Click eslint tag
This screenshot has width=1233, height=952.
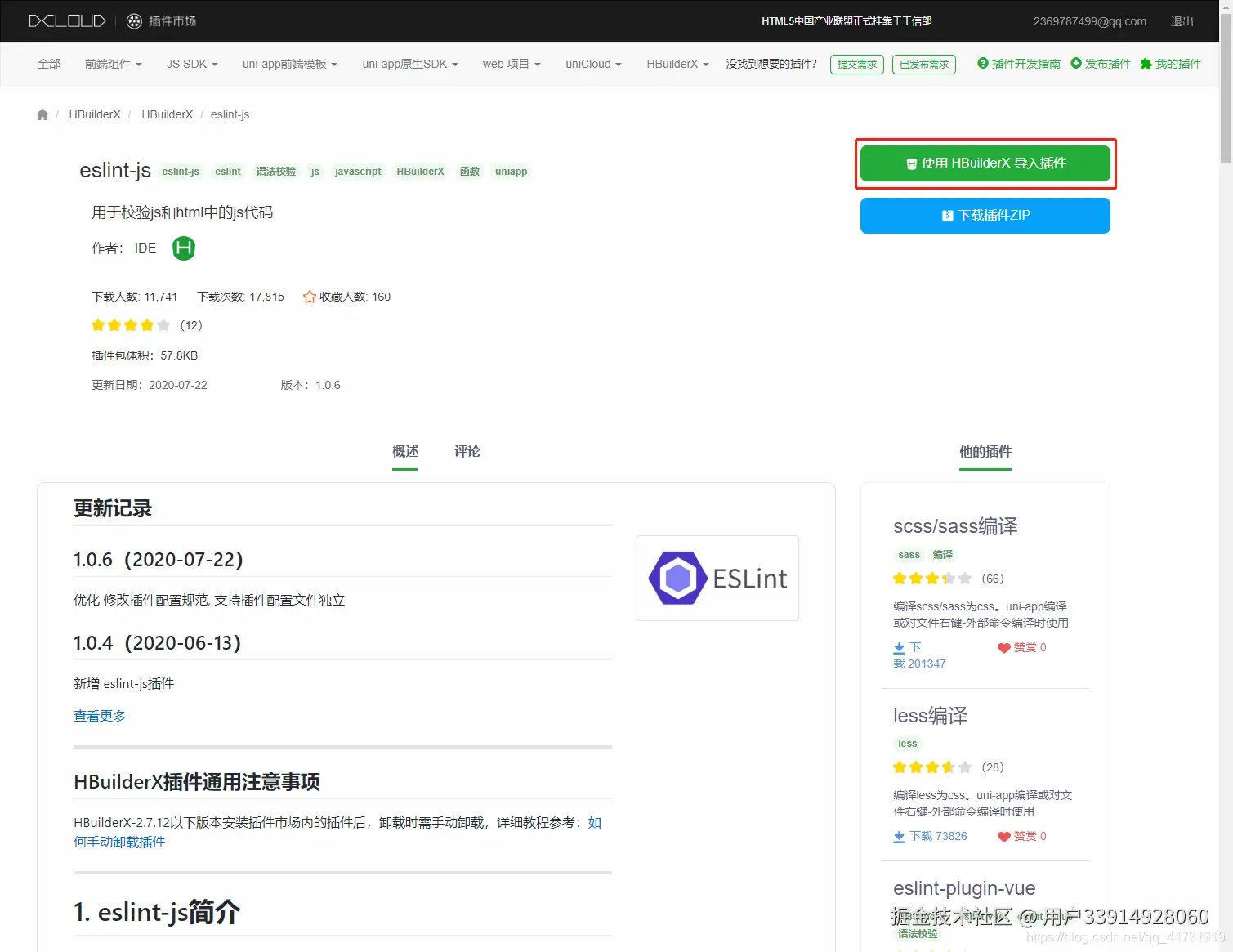point(228,172)
